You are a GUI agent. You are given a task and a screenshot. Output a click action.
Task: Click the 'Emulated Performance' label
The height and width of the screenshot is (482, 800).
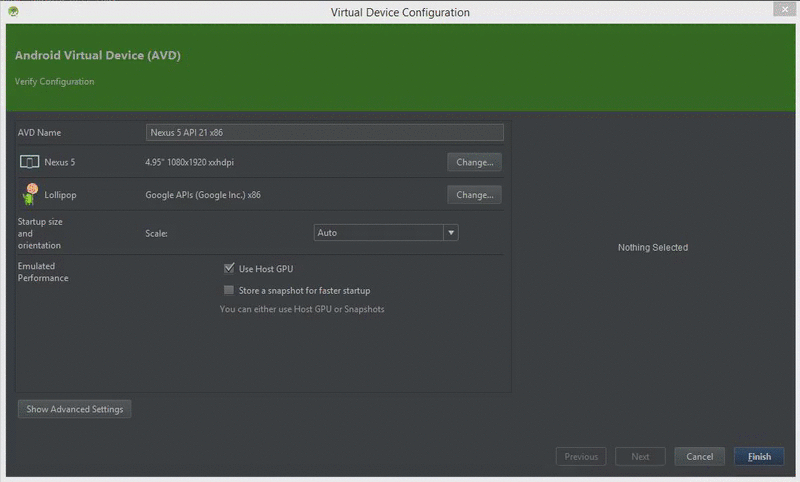coord(43,272)
